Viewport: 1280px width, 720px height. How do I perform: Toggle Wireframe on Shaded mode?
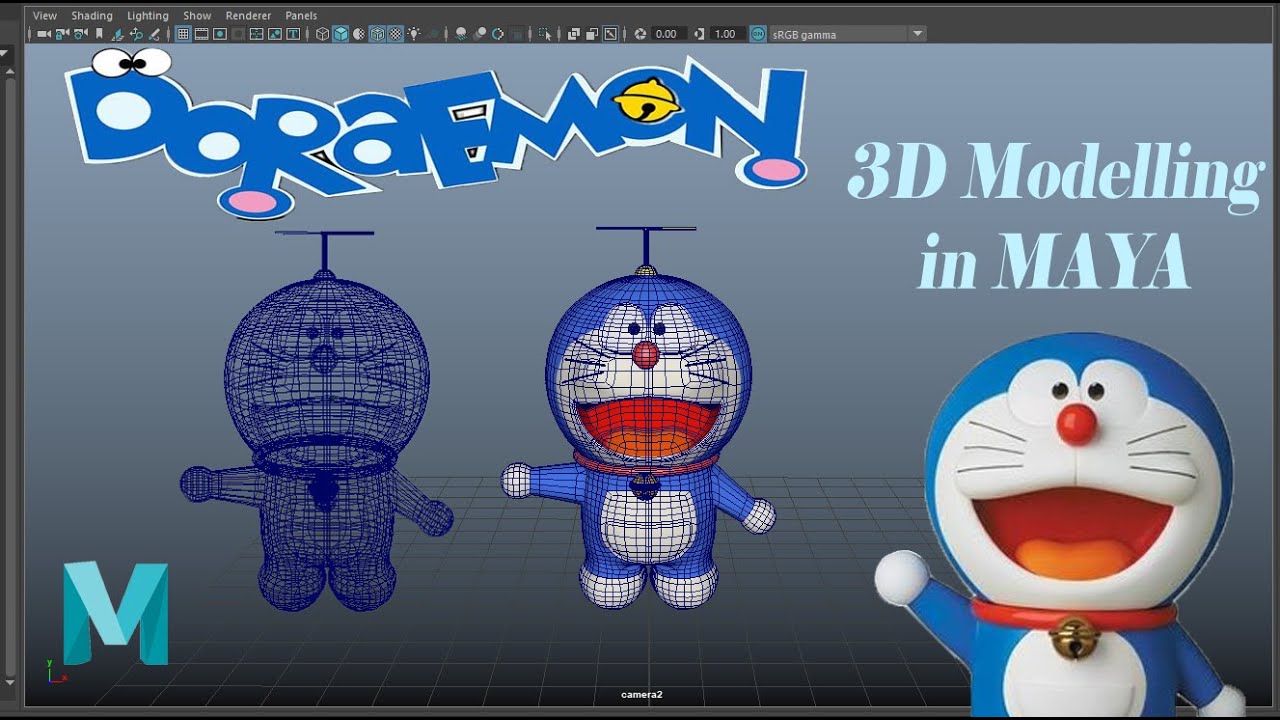pos(377,34)
